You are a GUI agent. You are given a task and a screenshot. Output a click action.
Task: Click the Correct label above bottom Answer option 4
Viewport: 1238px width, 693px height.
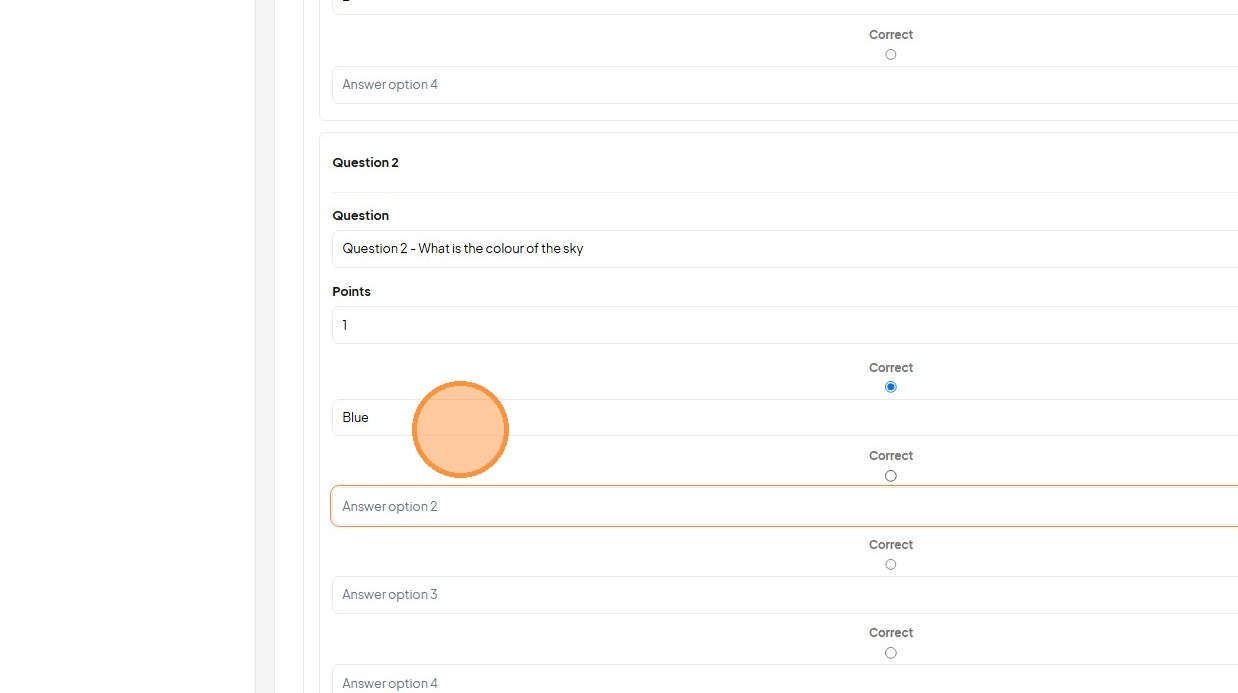click(891, 632)
